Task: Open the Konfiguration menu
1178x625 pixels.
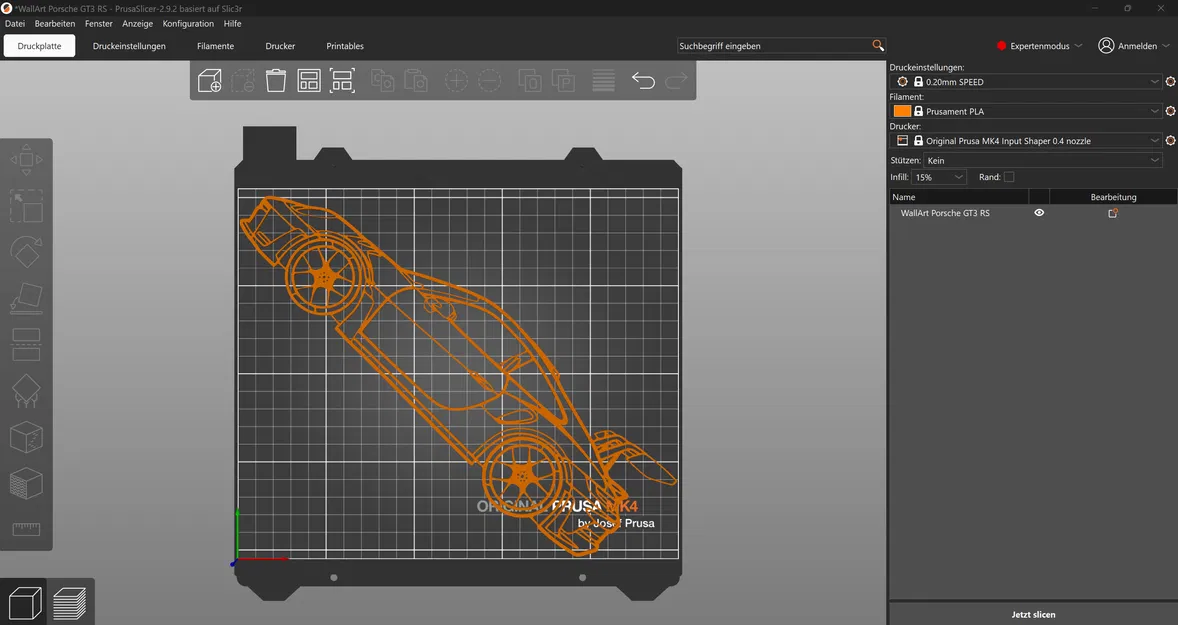Action: click(x=188, y=23)
